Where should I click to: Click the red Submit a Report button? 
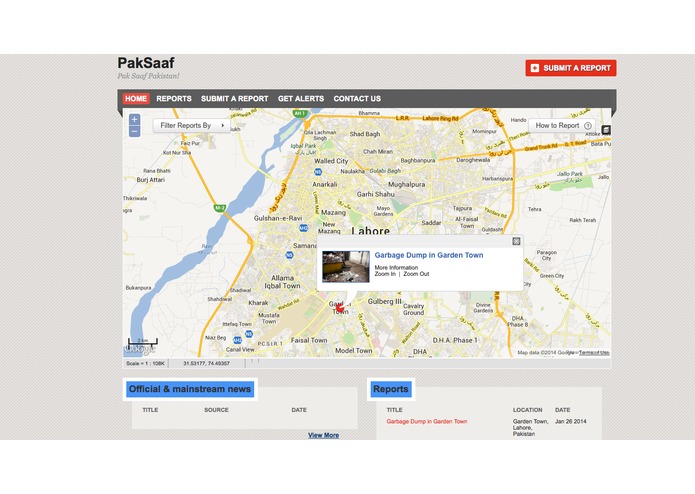(x=571, y=68)
